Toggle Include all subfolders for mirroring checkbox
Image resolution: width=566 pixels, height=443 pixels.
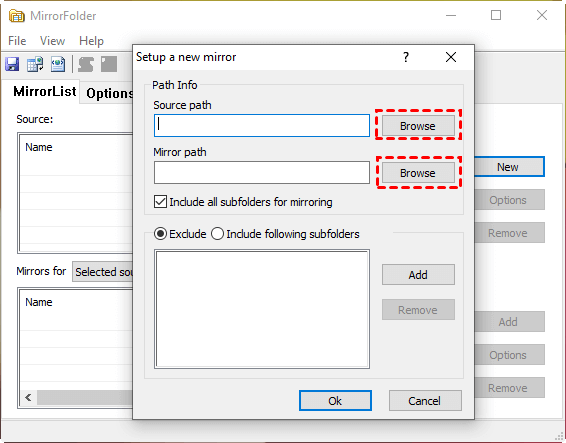pyautogui.click(x=160, y=202)
